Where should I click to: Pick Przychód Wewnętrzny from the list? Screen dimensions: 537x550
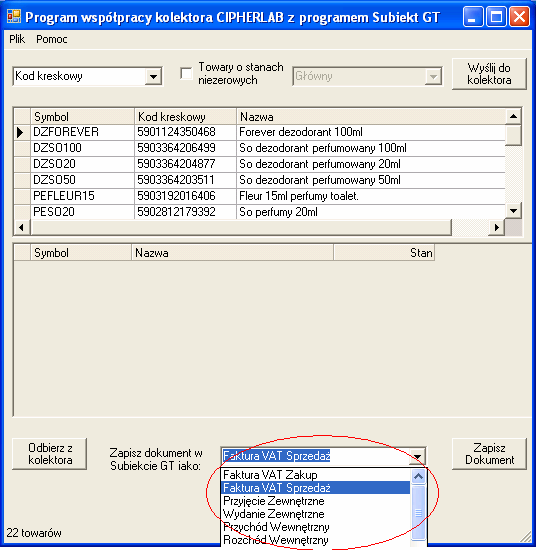316,527
